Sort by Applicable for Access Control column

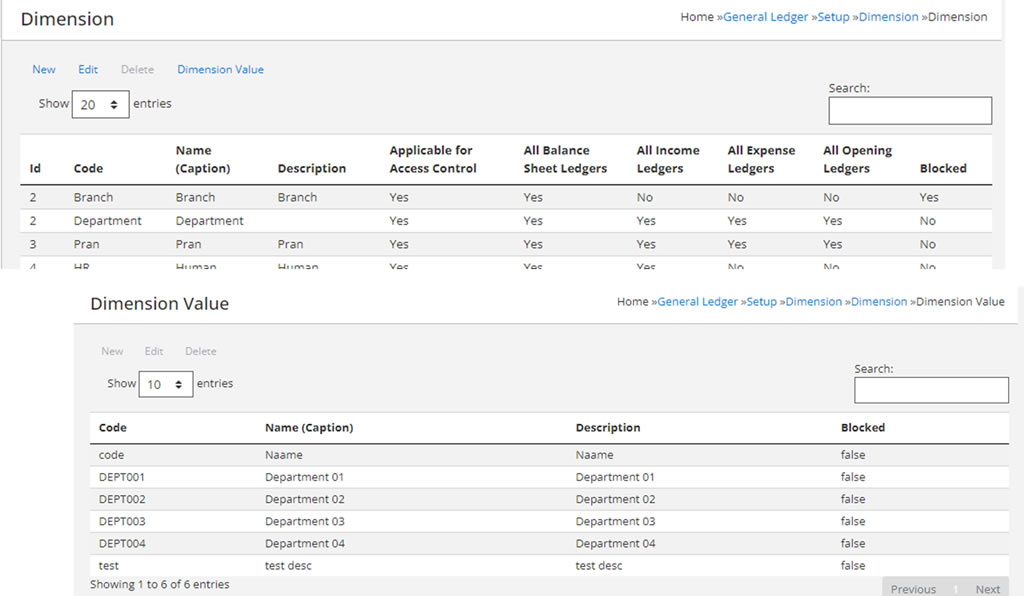click(432, 160)
